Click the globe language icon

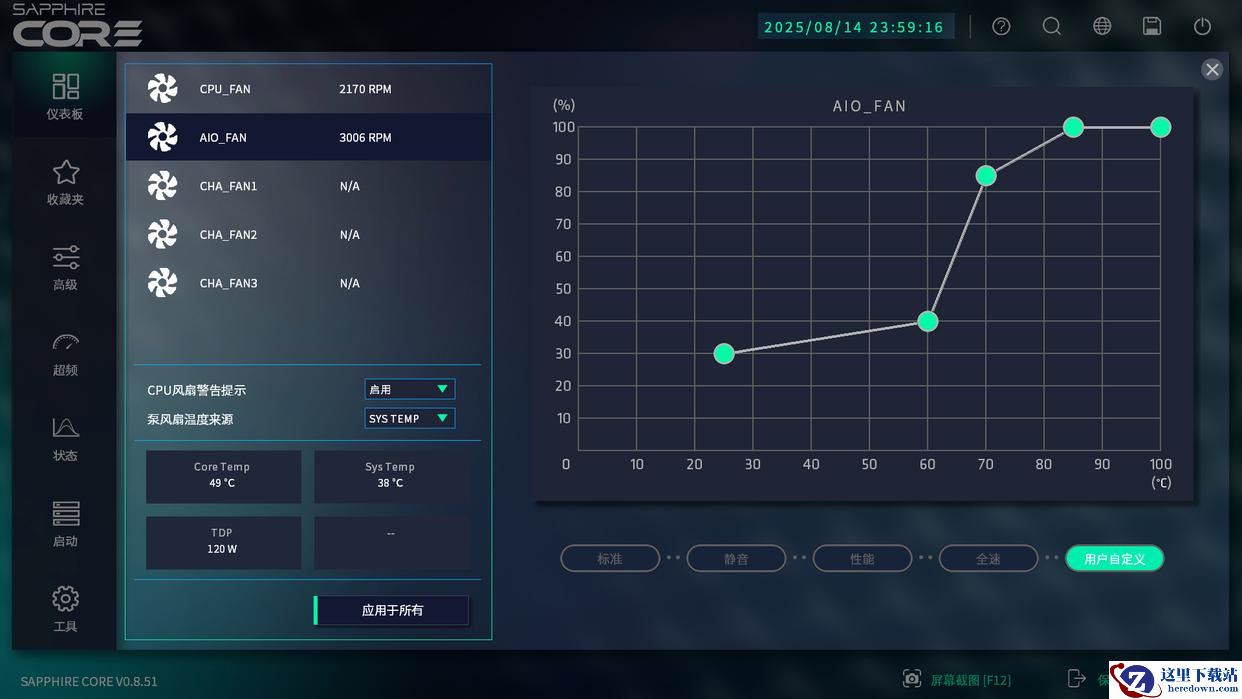[1102, 26]
